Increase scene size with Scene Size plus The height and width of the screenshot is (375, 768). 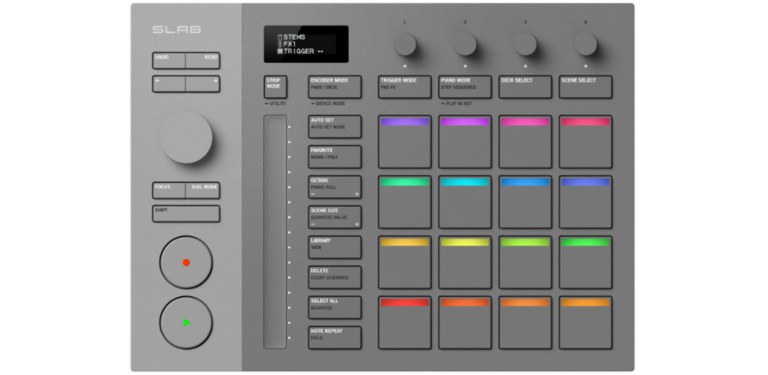[x=357, y=225]
